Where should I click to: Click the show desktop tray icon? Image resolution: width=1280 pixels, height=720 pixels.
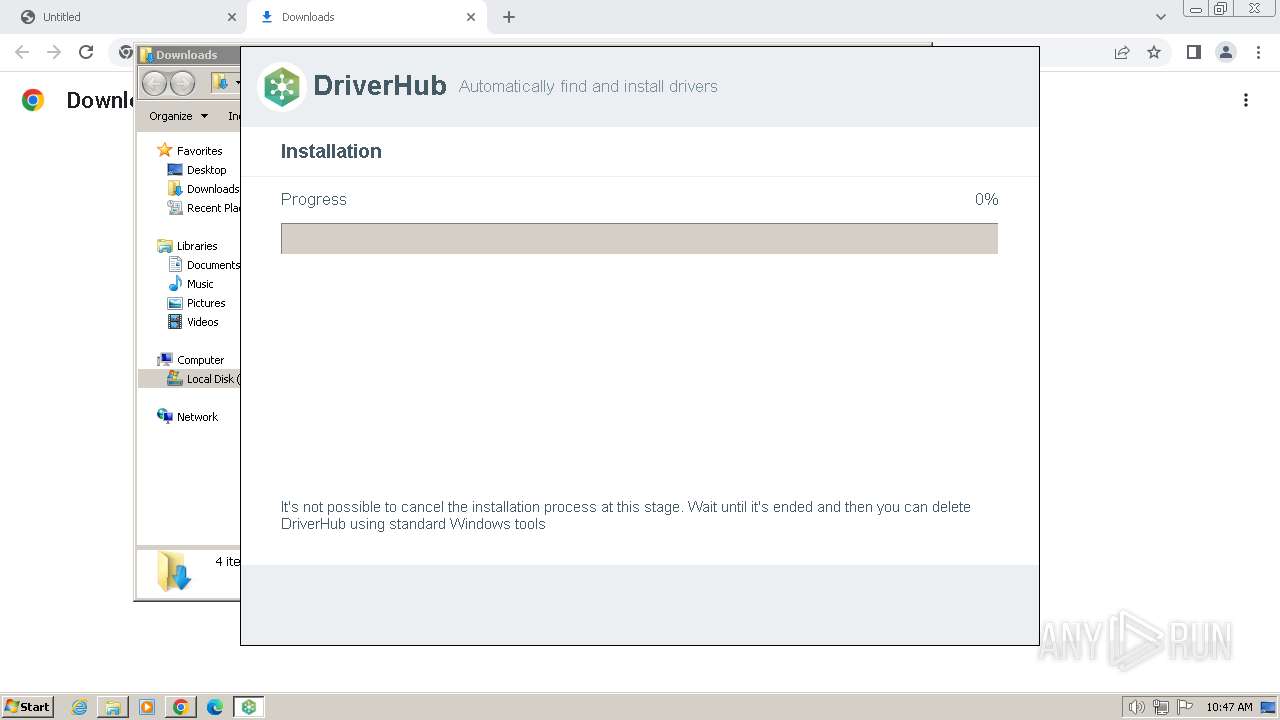[x=1268, y=707]
